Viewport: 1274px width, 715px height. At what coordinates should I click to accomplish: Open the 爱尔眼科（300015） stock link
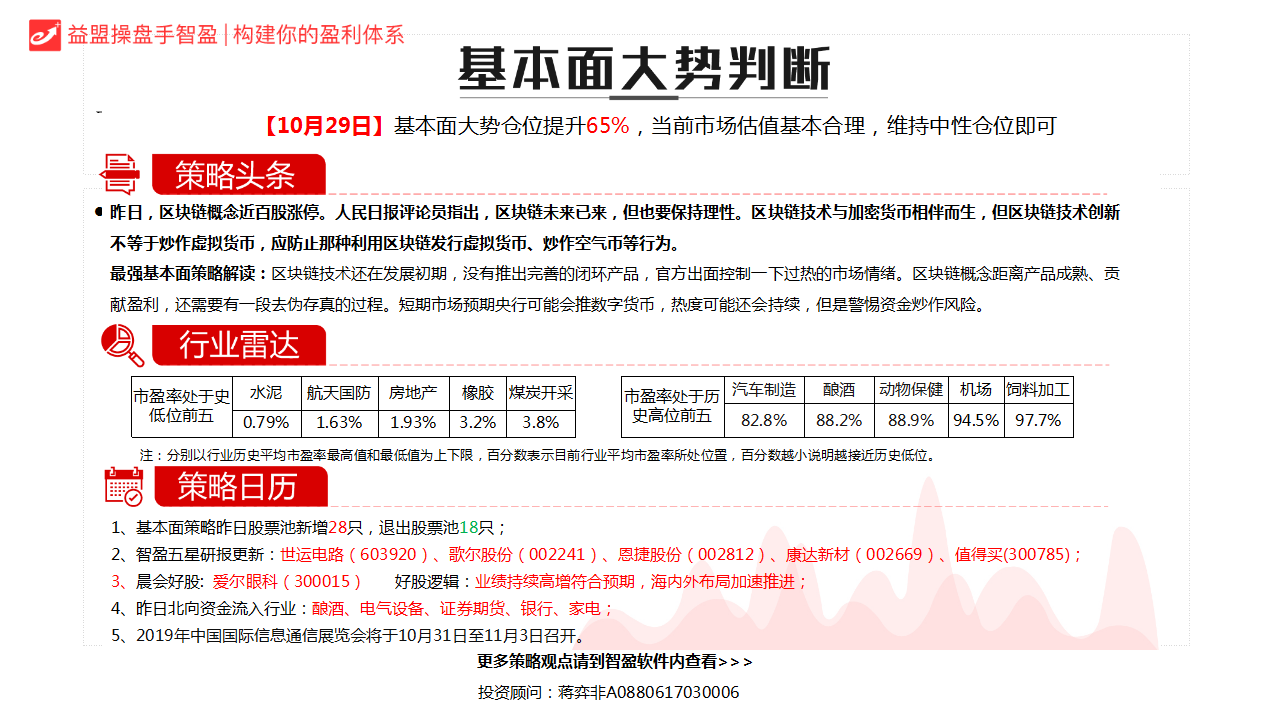point(287,582)
